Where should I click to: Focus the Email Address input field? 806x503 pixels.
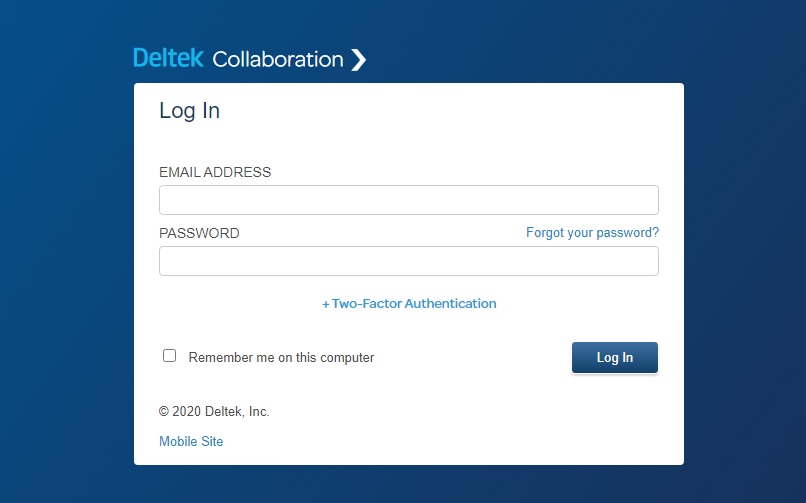click(409, 200)
